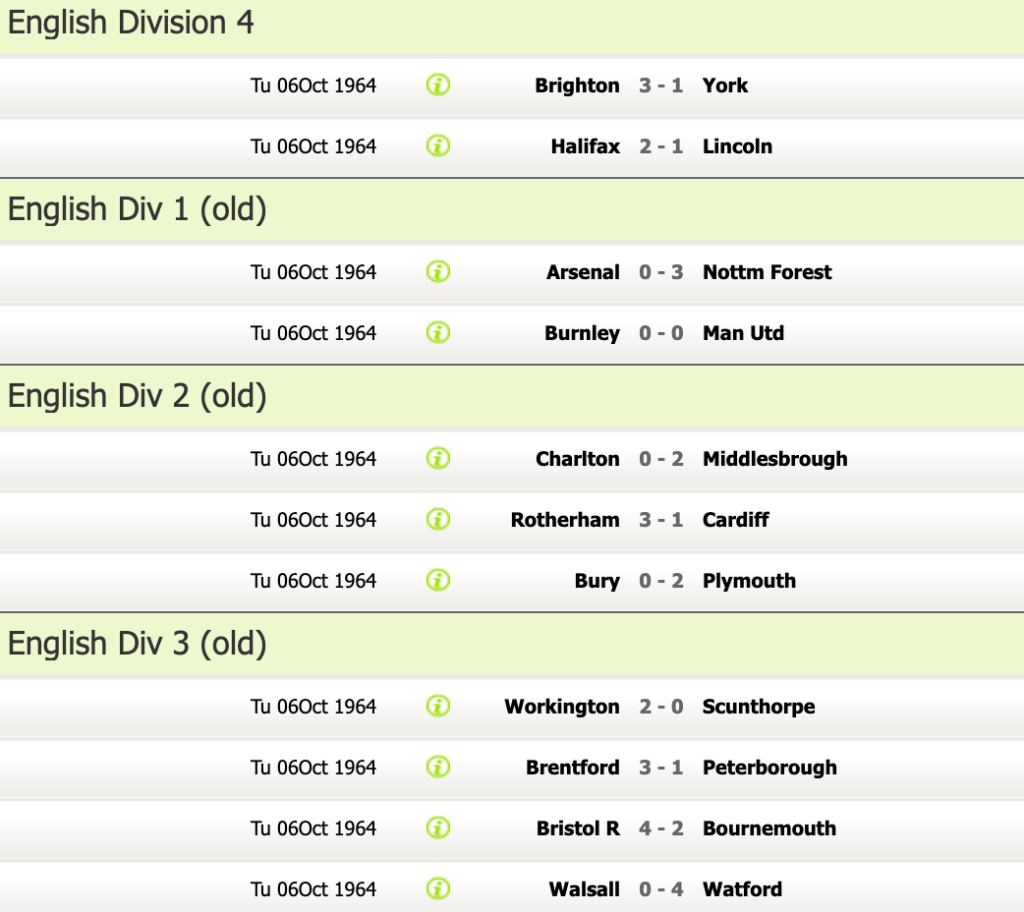Open the Nottm Forest team link
Viewport: 1024px width, 912px height.
[767, 272]
